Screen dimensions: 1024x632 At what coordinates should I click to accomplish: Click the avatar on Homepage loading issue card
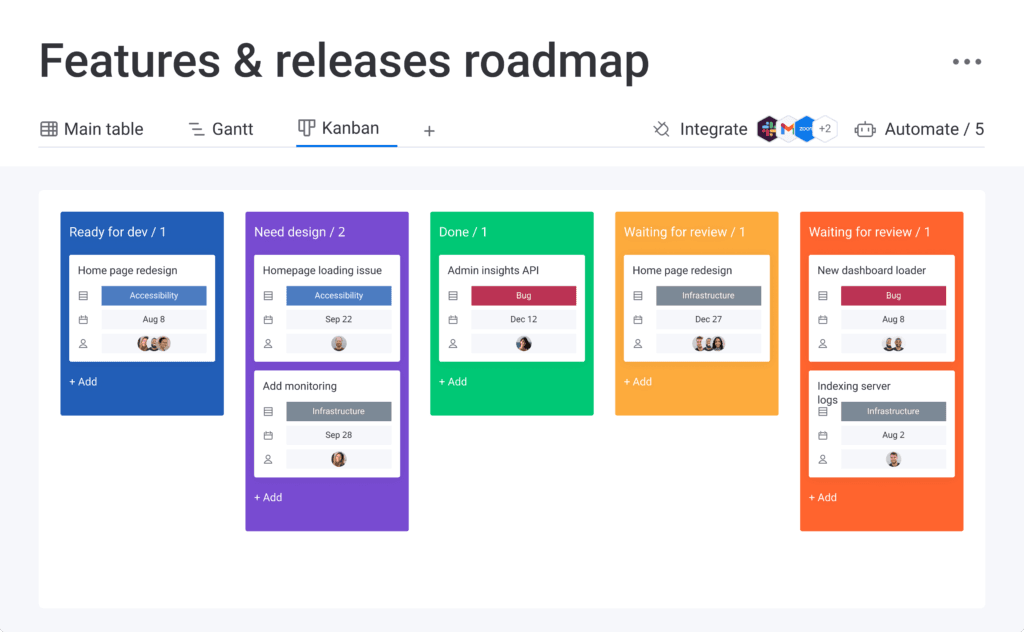coord(339,343)
